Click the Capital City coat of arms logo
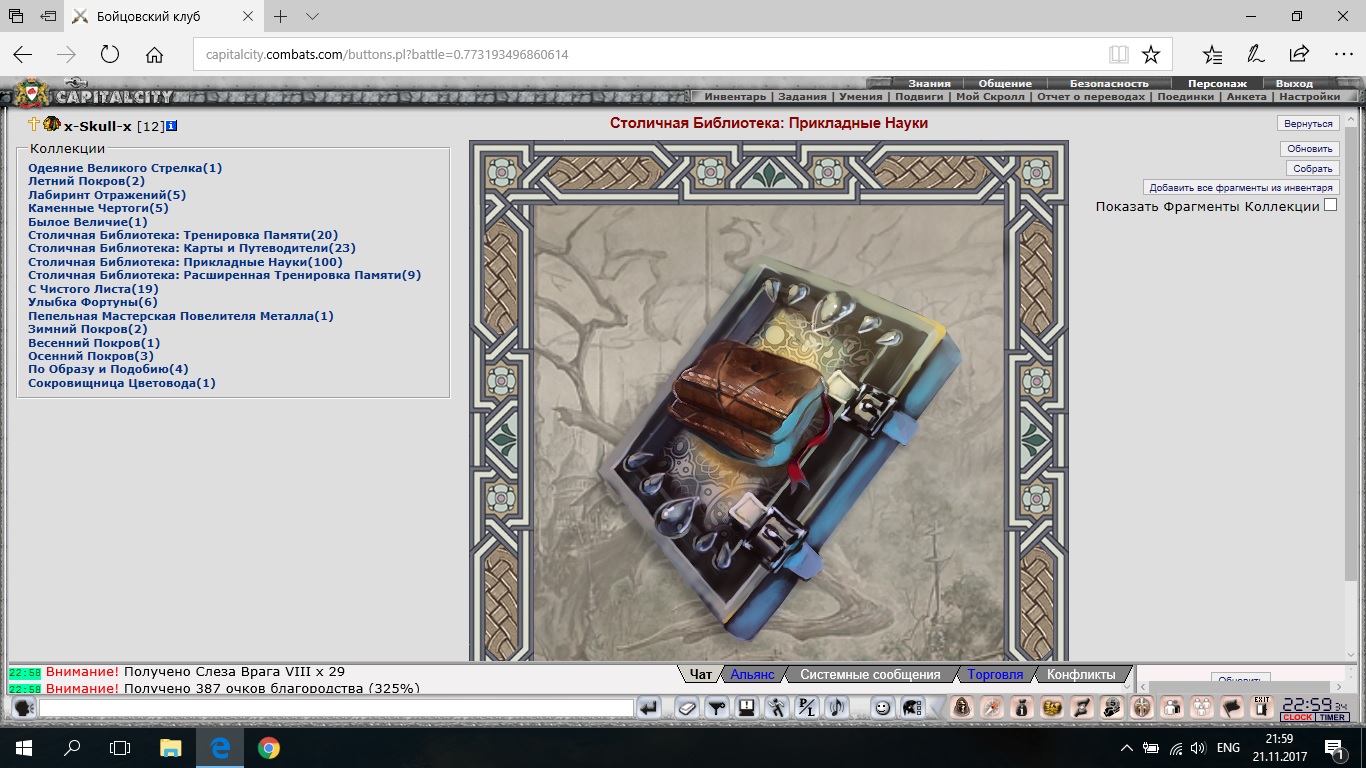 pyautogui.click(x=32, y=94)
